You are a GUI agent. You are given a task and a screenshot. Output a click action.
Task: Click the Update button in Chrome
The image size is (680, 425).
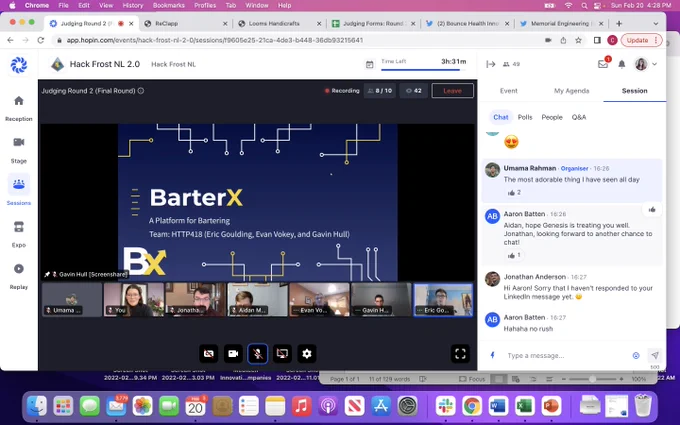[641, 40]
